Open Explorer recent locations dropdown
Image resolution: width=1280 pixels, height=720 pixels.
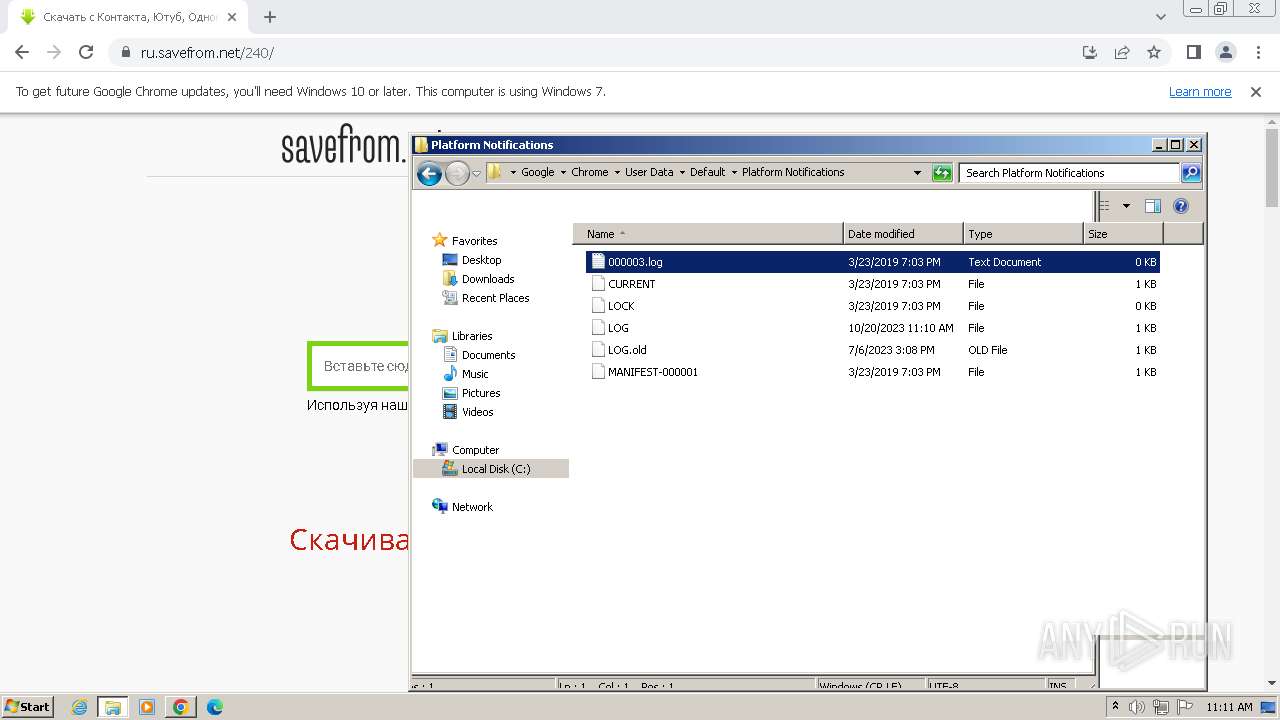point(476,173)
